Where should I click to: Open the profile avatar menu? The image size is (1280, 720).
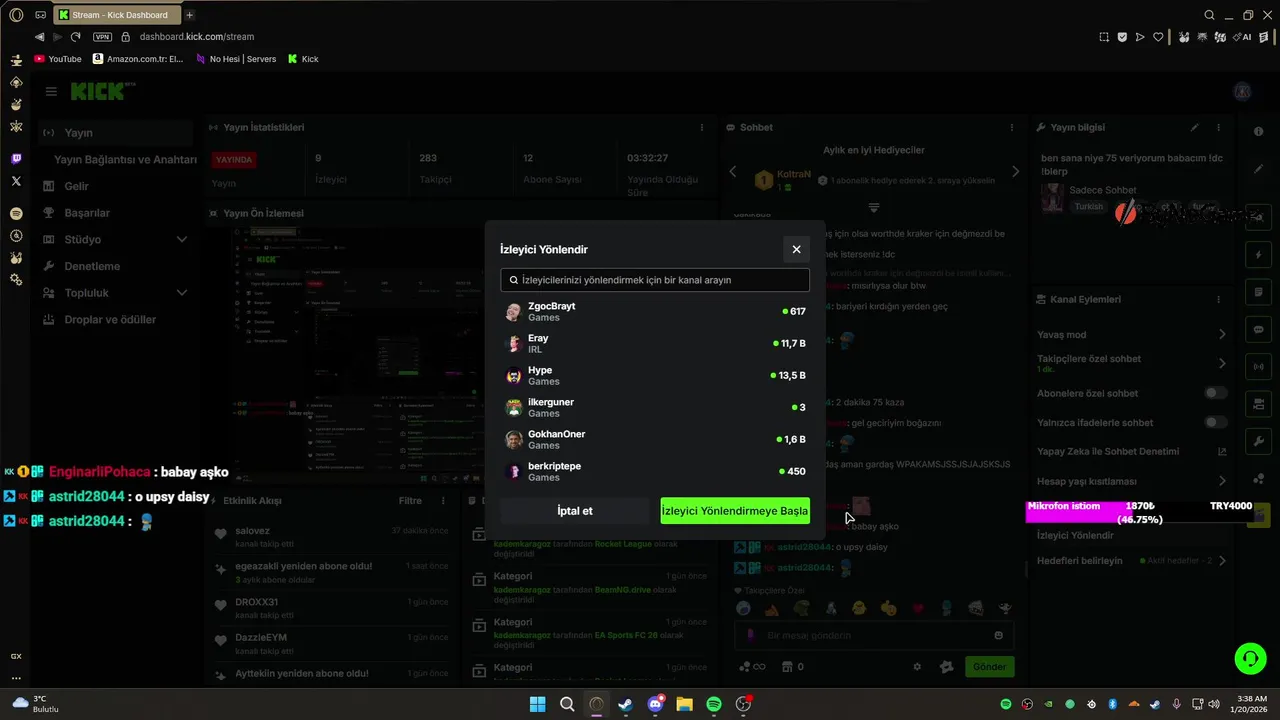(1242, 92)
